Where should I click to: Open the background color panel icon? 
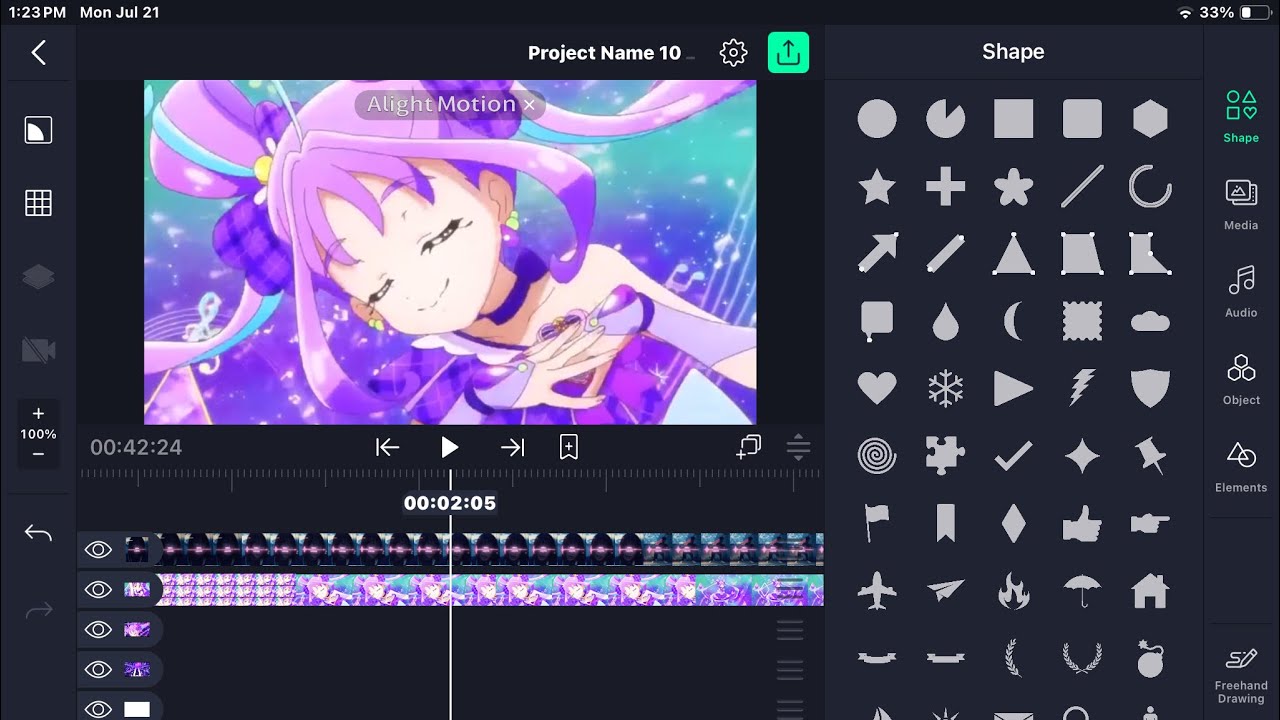pos(38,131)
